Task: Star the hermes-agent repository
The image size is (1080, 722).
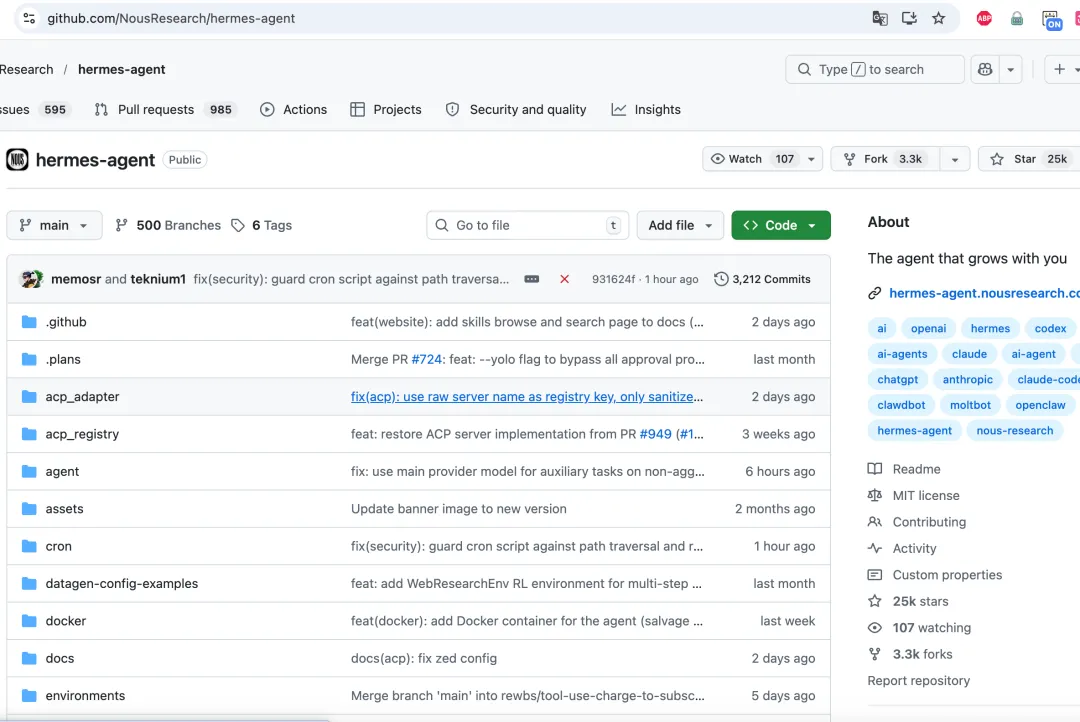Action: 1028,159
